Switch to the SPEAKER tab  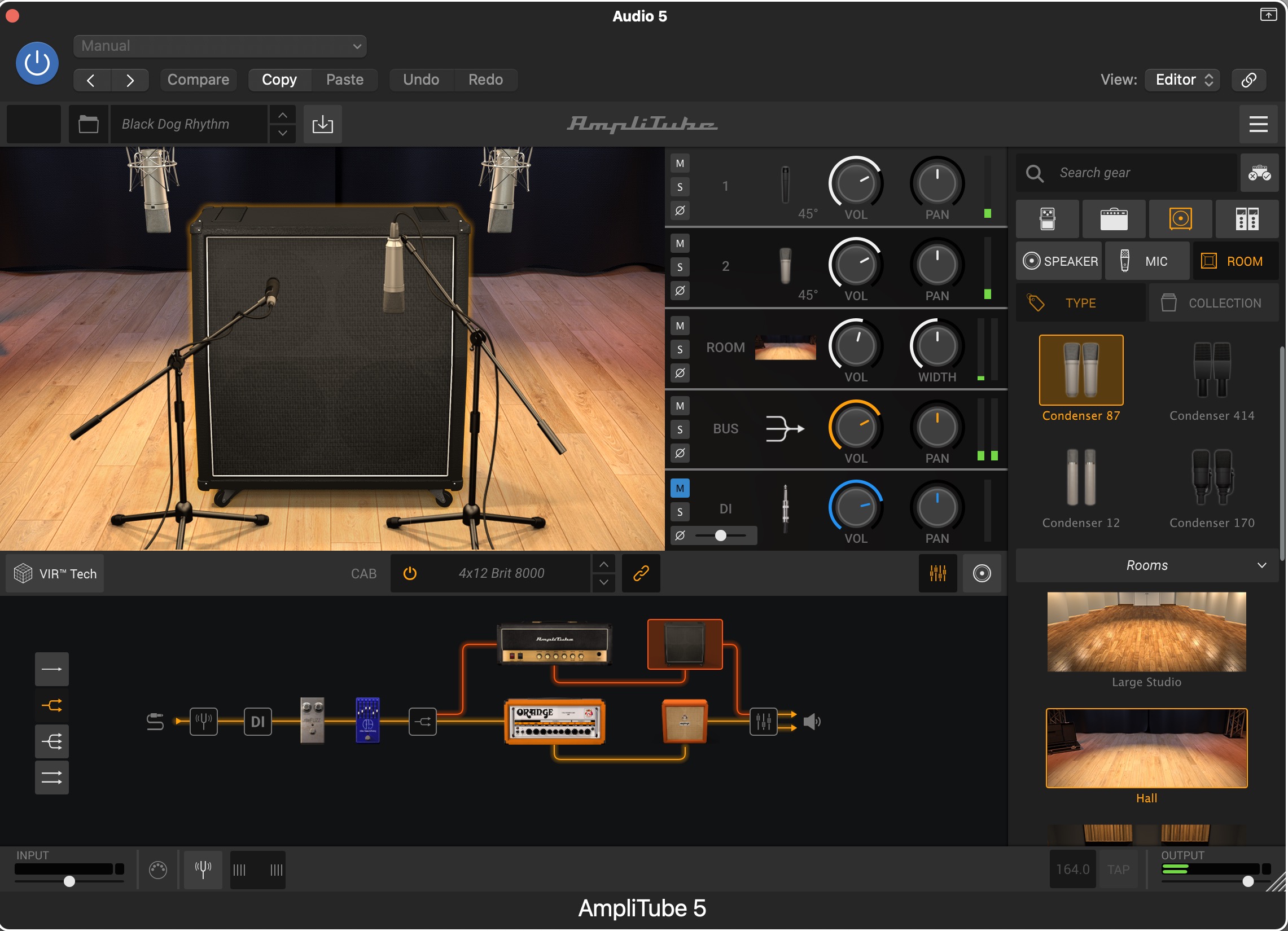[x=1059, y=261]
